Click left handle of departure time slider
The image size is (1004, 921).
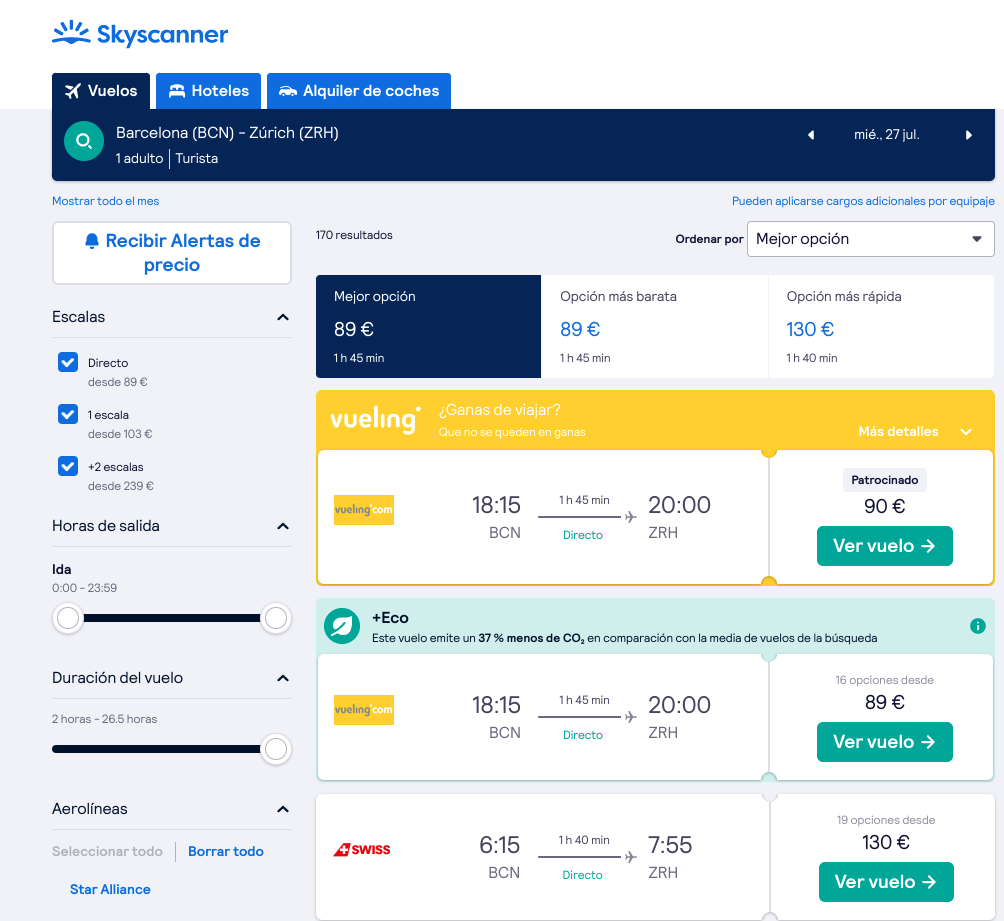pos(68,618)
